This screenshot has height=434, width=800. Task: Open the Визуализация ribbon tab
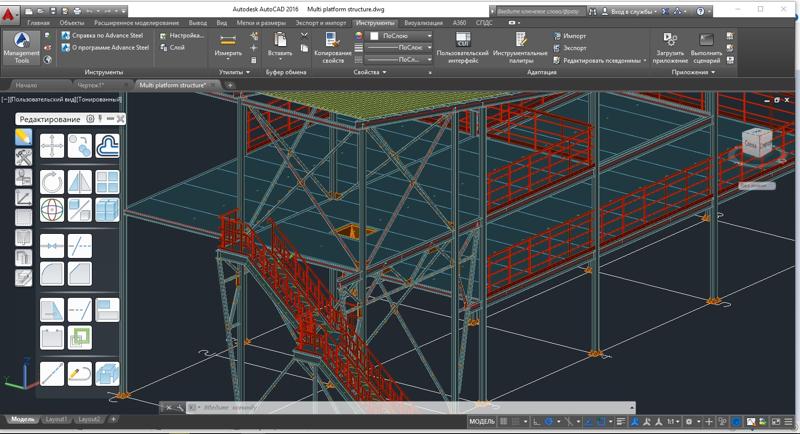423,23
